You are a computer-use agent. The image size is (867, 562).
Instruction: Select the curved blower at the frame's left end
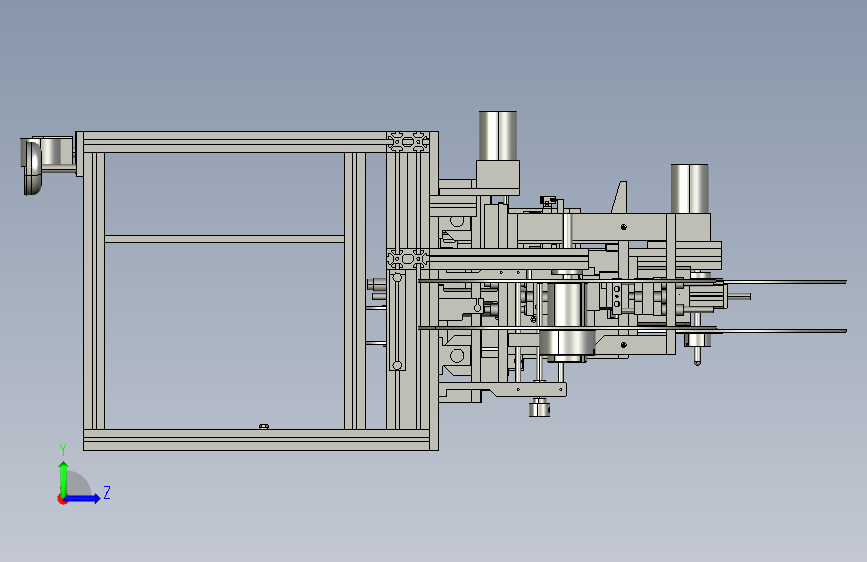33,166
